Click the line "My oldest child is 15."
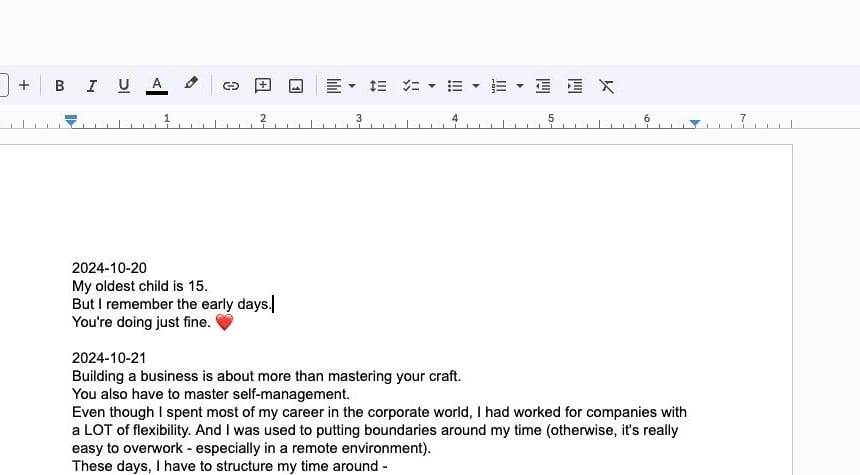This screenshot has height=475, width=860. (x=140, y=286)
